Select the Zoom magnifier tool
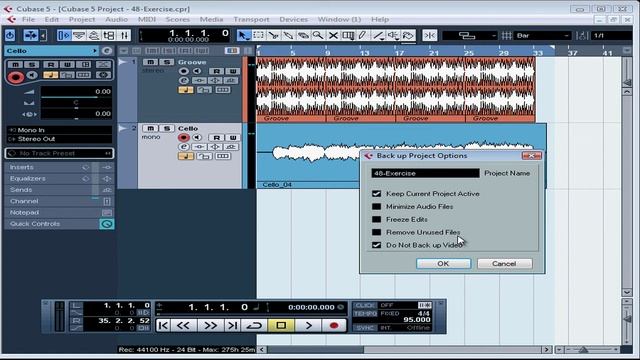Image resolution: width=640 pixels, height=360 pixels. coord(318,36)
